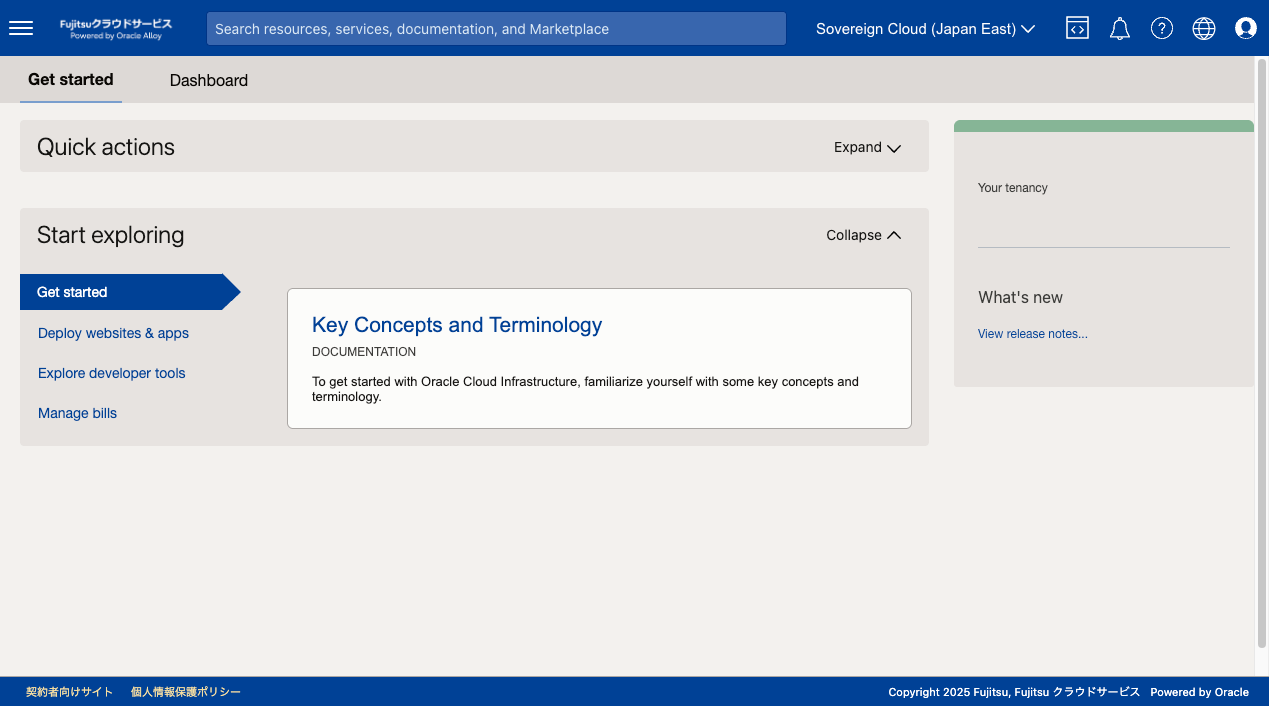This screenshot has width=1269, height=706.
Task: Click inside the resource search field
Action: pos(495,28)
